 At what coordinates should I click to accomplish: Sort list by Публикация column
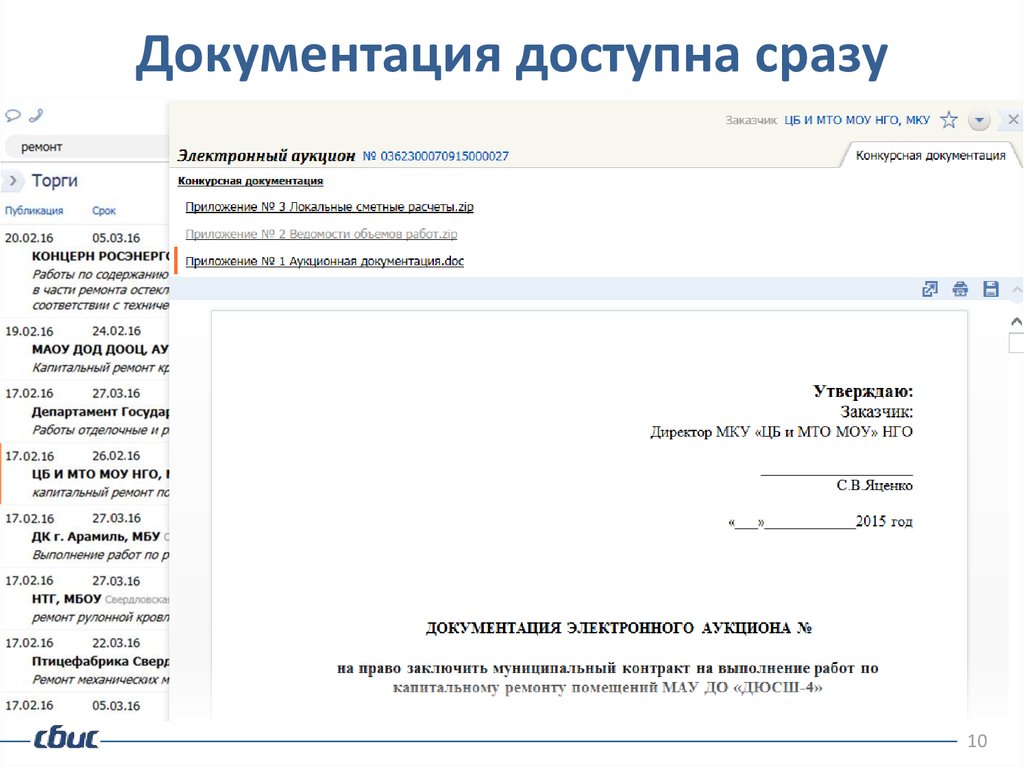point(34,211)
